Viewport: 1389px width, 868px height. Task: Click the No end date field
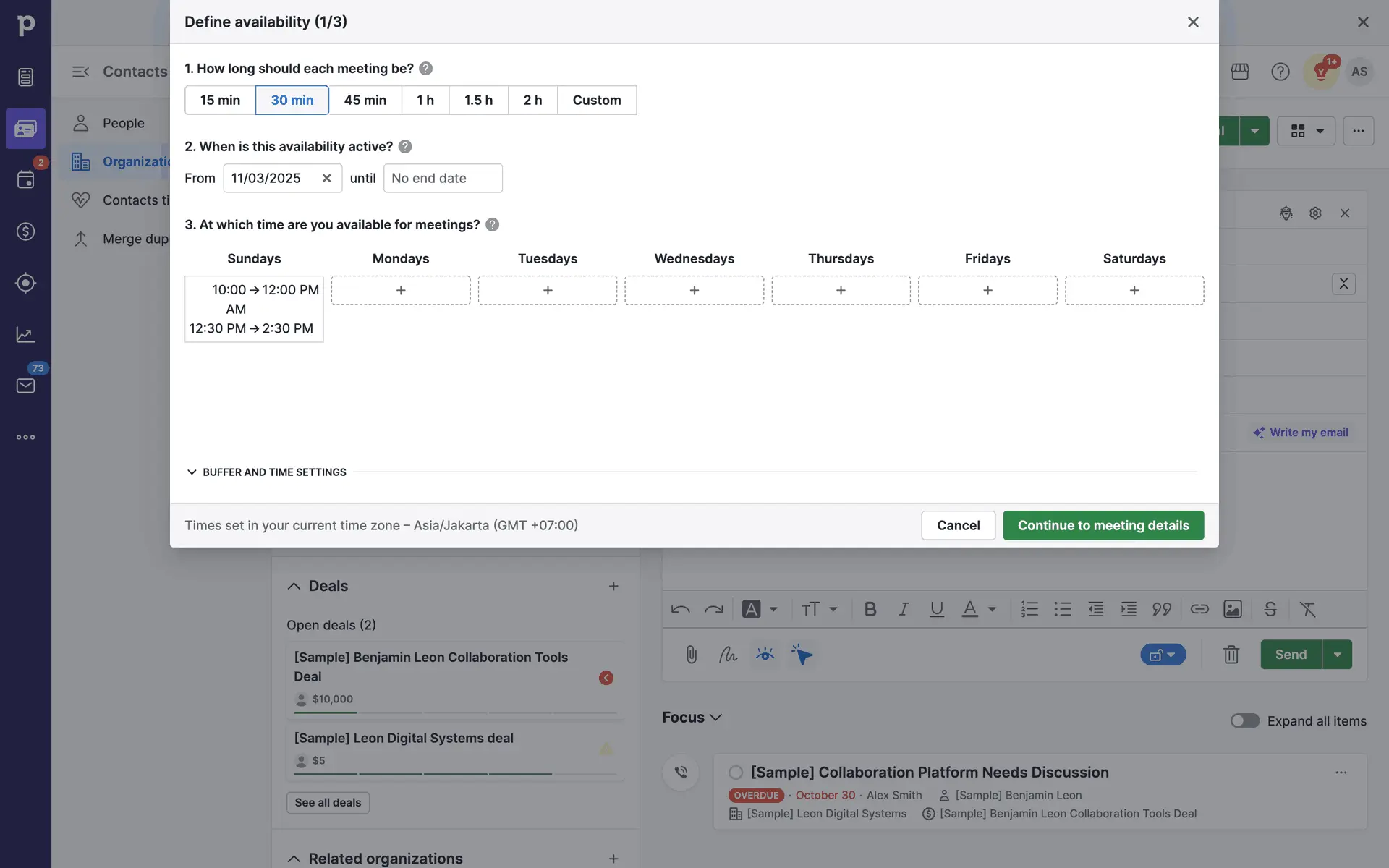coord(442,178)
